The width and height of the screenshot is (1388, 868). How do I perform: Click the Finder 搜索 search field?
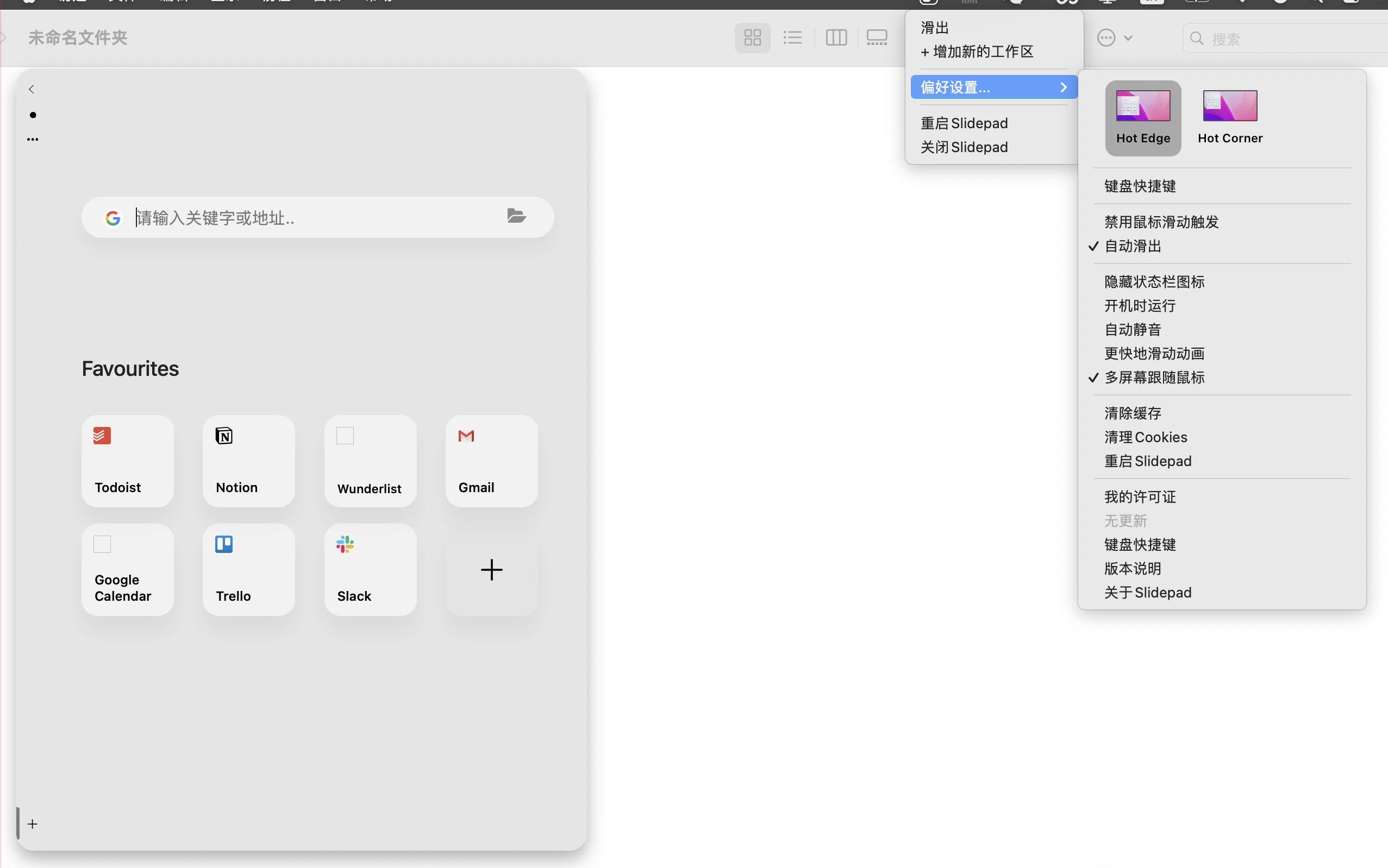[x=1286, y=39]
